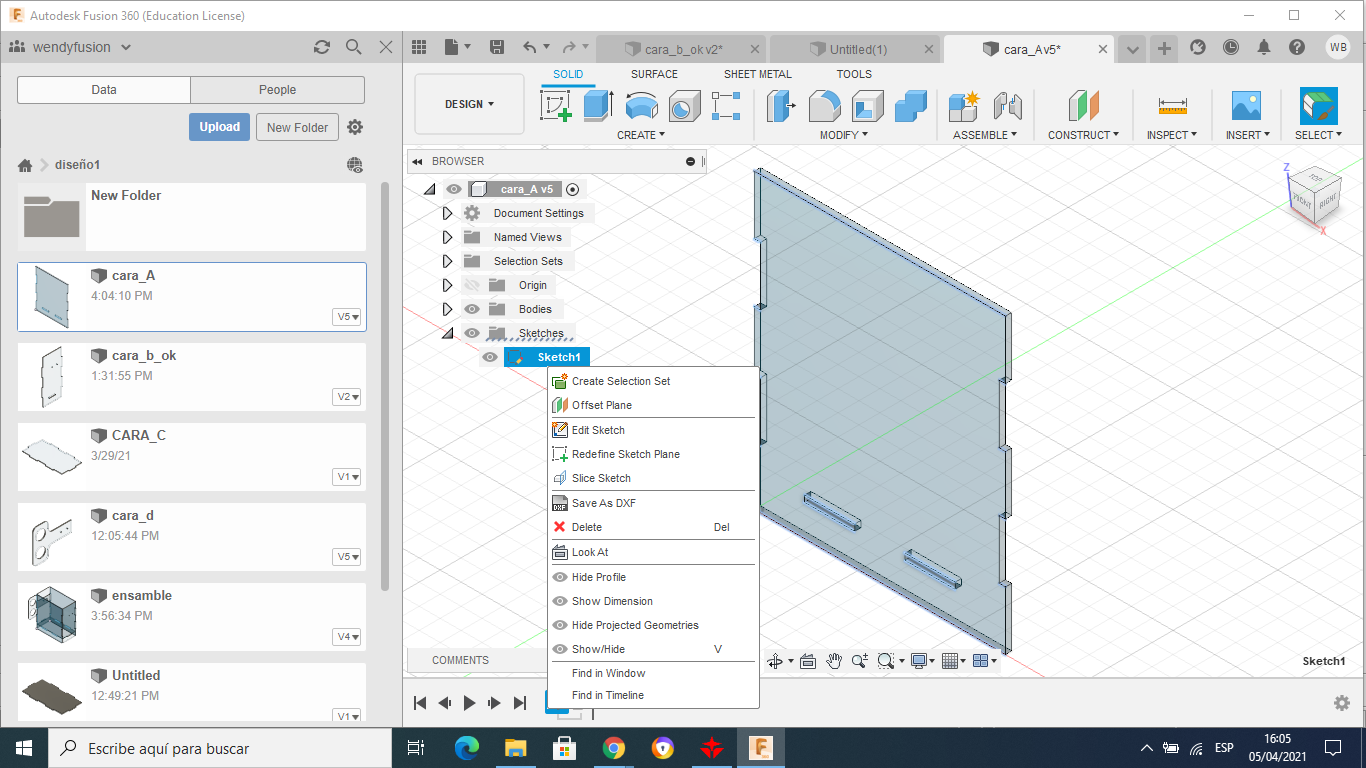Open the DESIGN workspace dropdown

(x=469, y=104)
